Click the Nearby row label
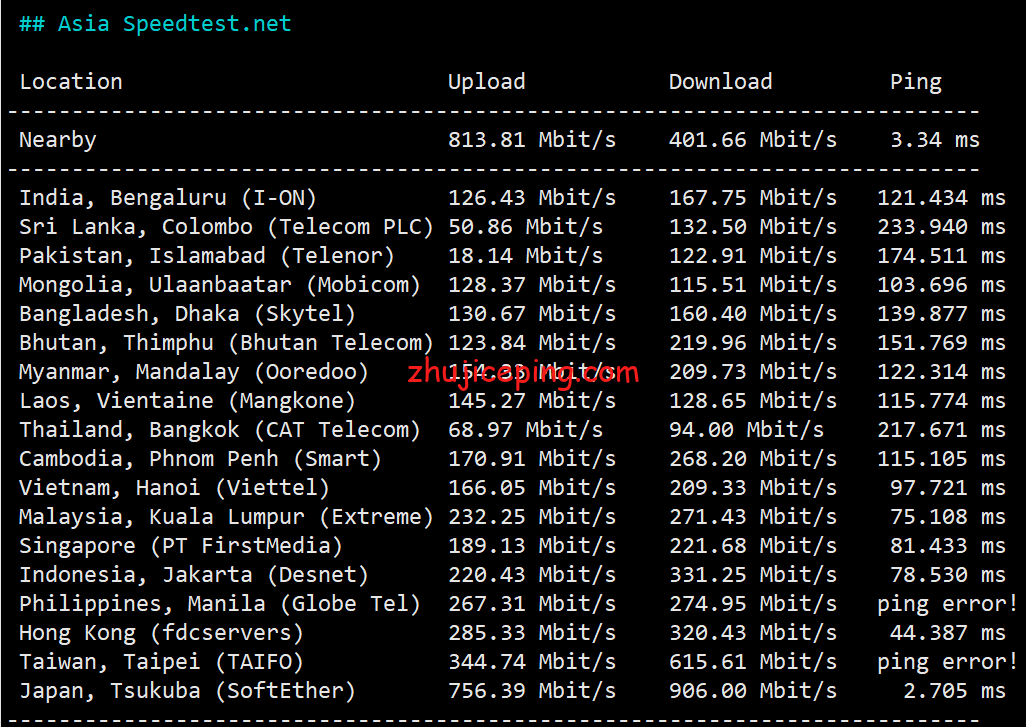This screenshot has width=1026, height=727. (58, 140)
